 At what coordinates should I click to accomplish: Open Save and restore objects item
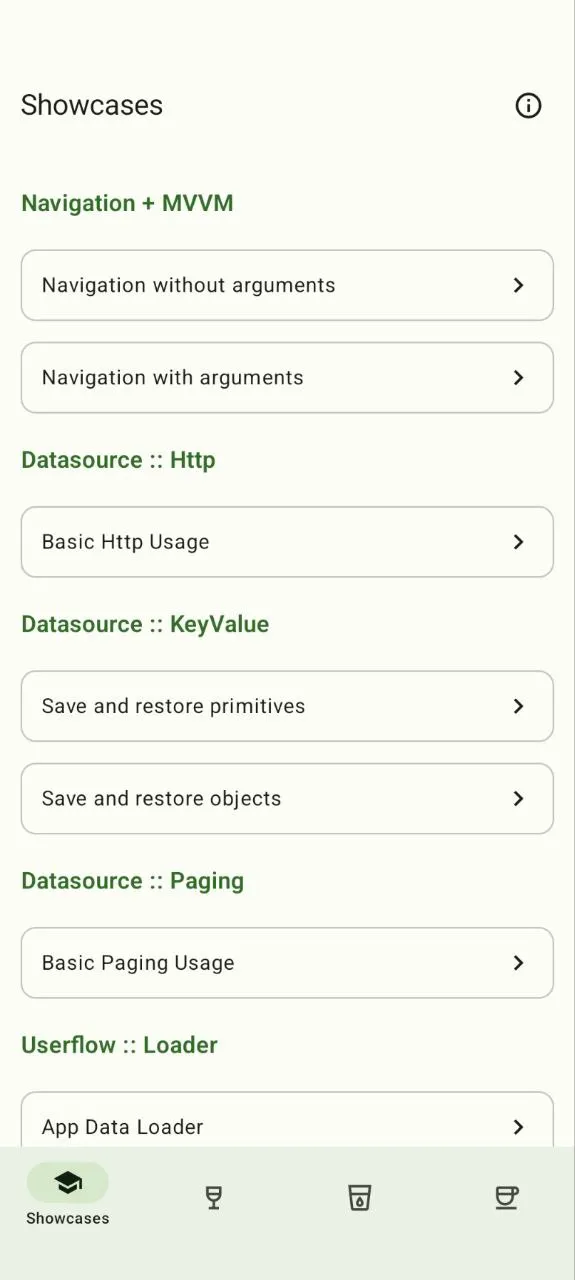coord(287,798)
